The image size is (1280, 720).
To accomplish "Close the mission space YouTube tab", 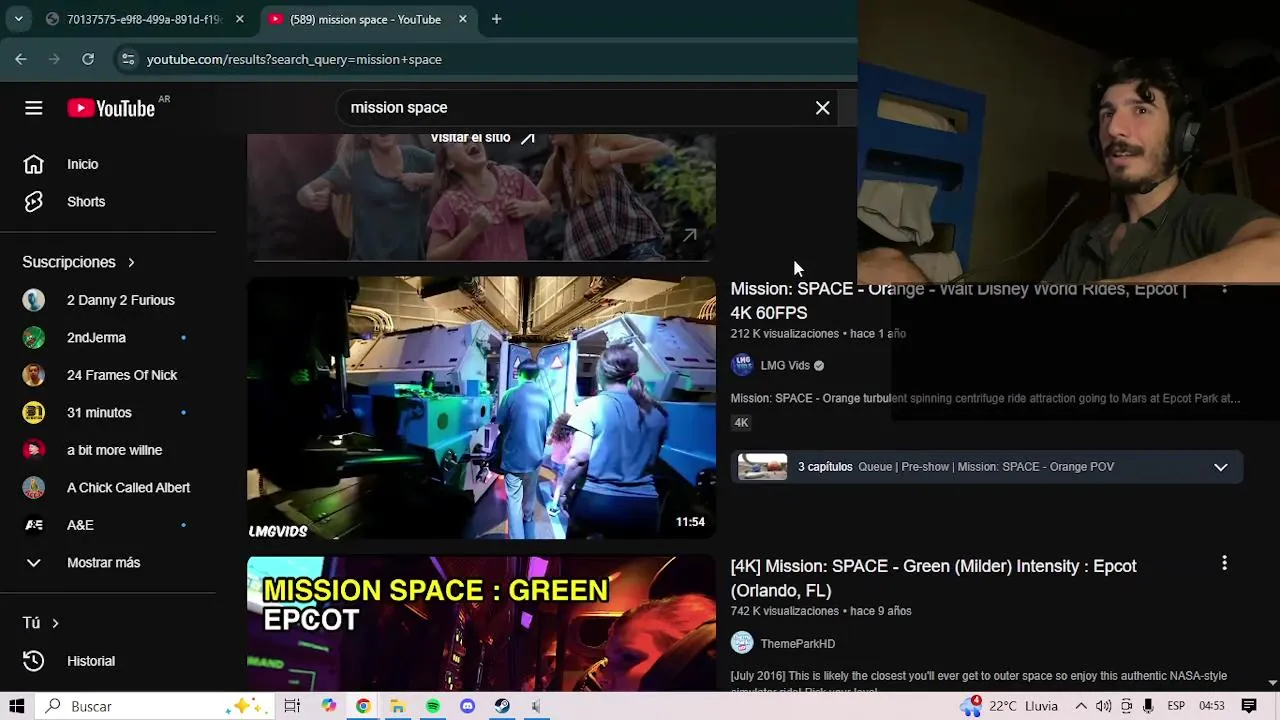I will click(x=462, y=19).
